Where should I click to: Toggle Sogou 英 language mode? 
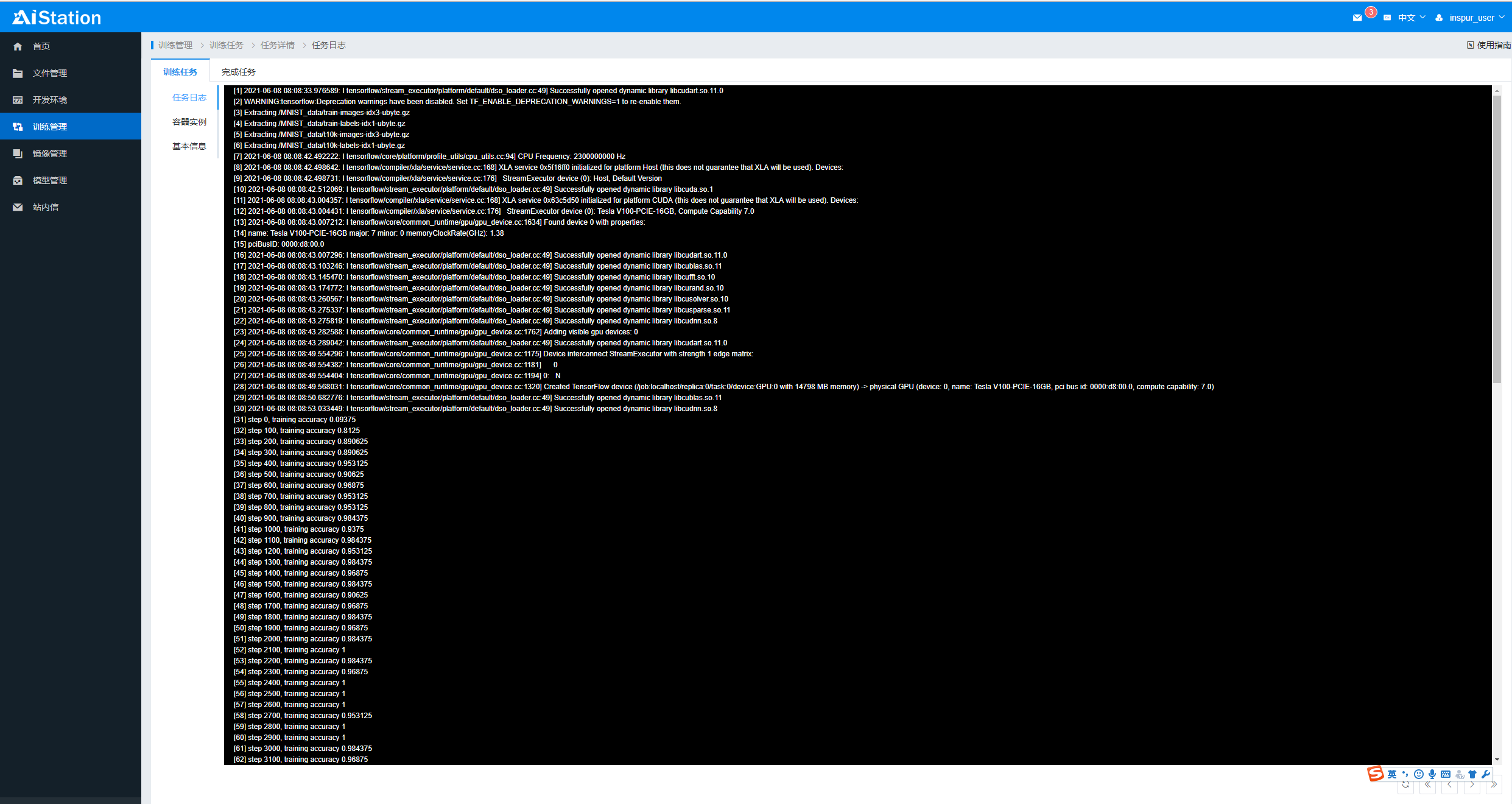(1392, 774)
